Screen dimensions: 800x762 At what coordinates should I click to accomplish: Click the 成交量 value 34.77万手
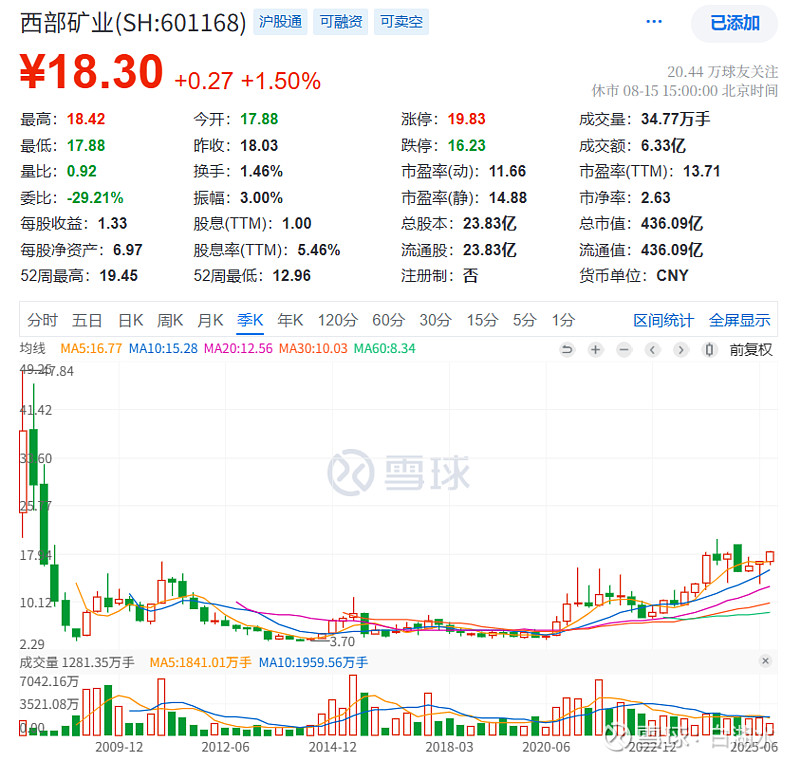[x=676, y=119]
